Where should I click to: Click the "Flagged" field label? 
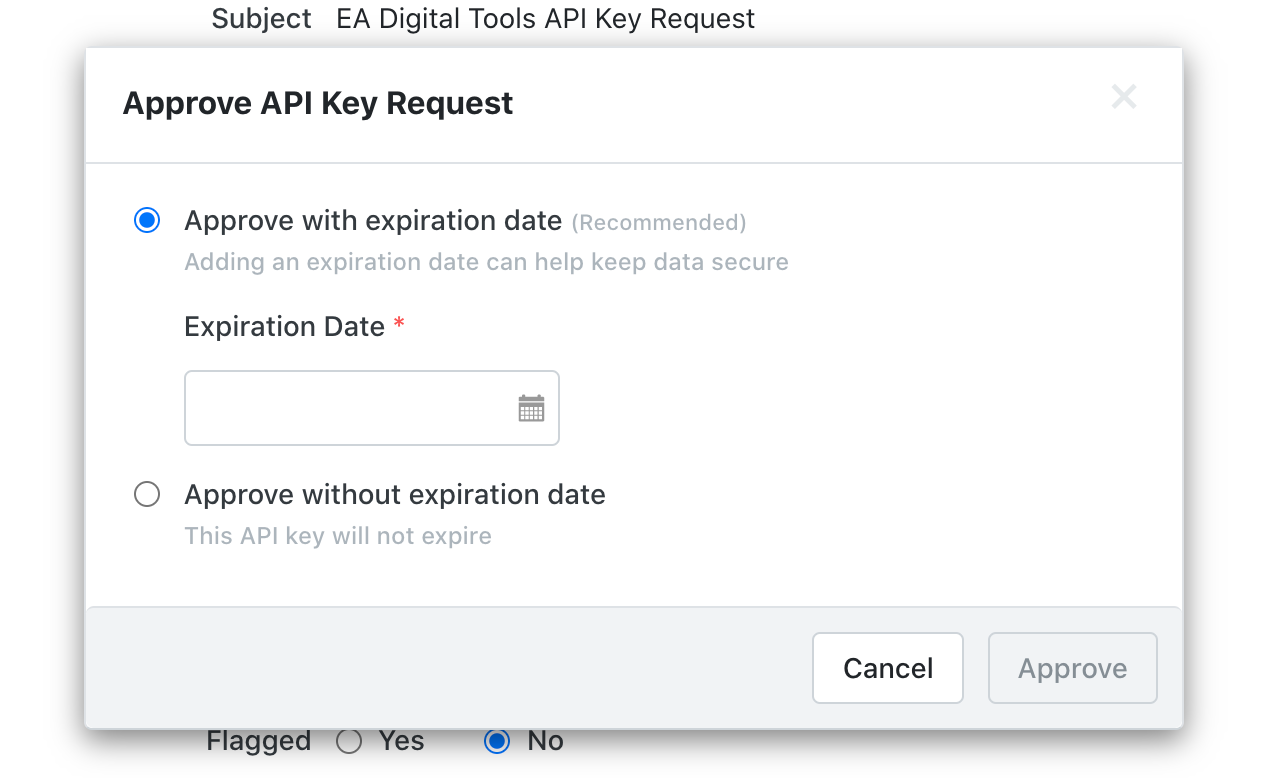click(259, 741)
